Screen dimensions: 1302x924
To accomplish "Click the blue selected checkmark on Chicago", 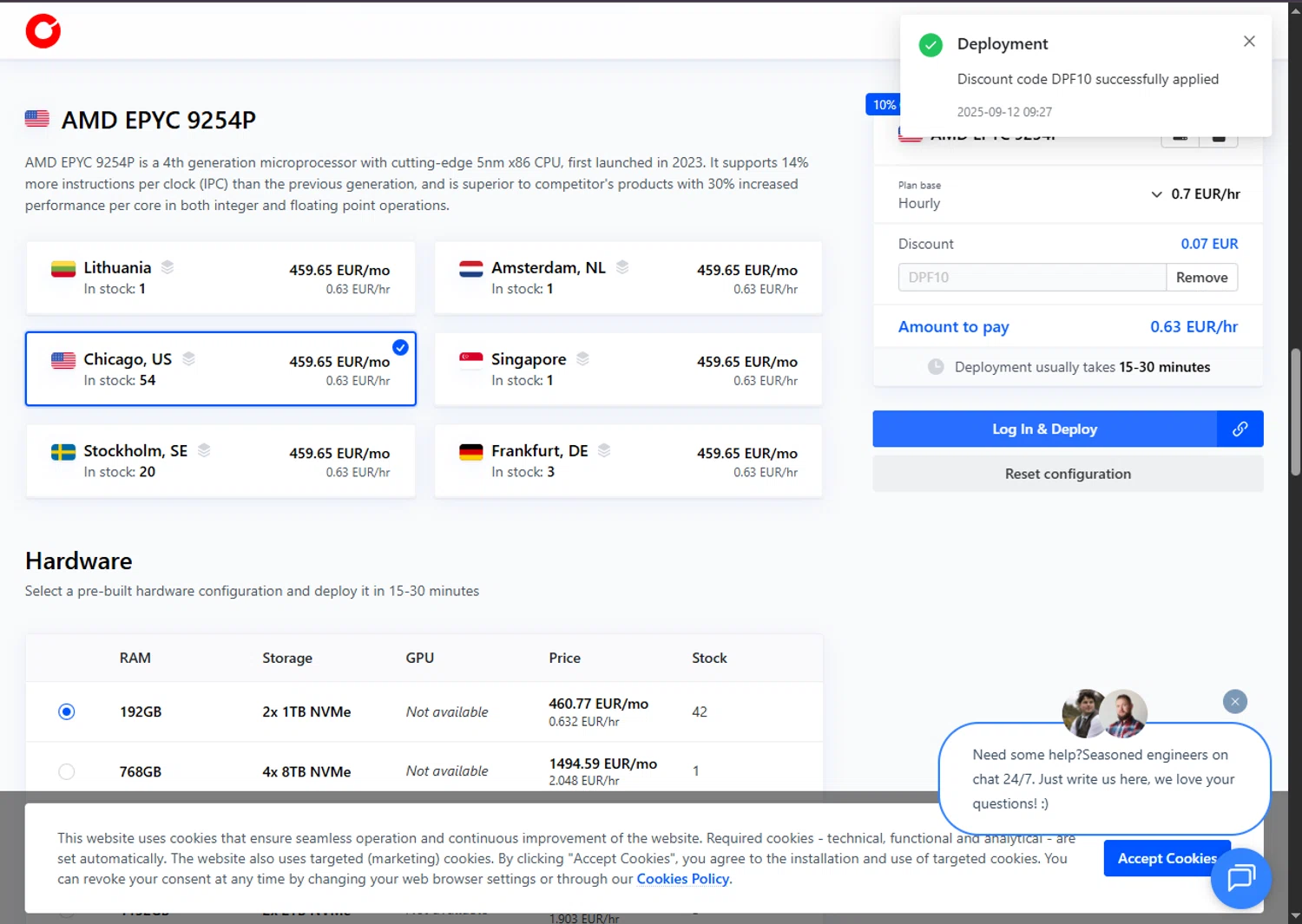I will tap(400, 347).
